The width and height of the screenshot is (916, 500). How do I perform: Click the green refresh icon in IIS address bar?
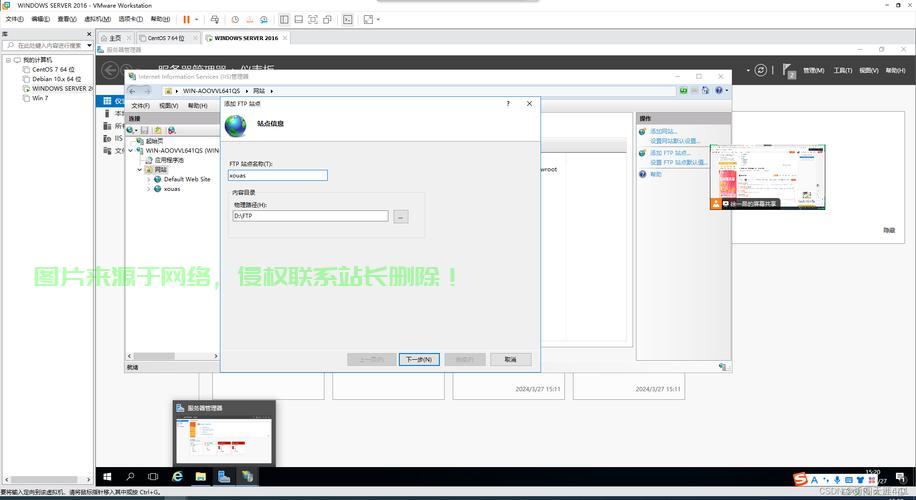683,91
